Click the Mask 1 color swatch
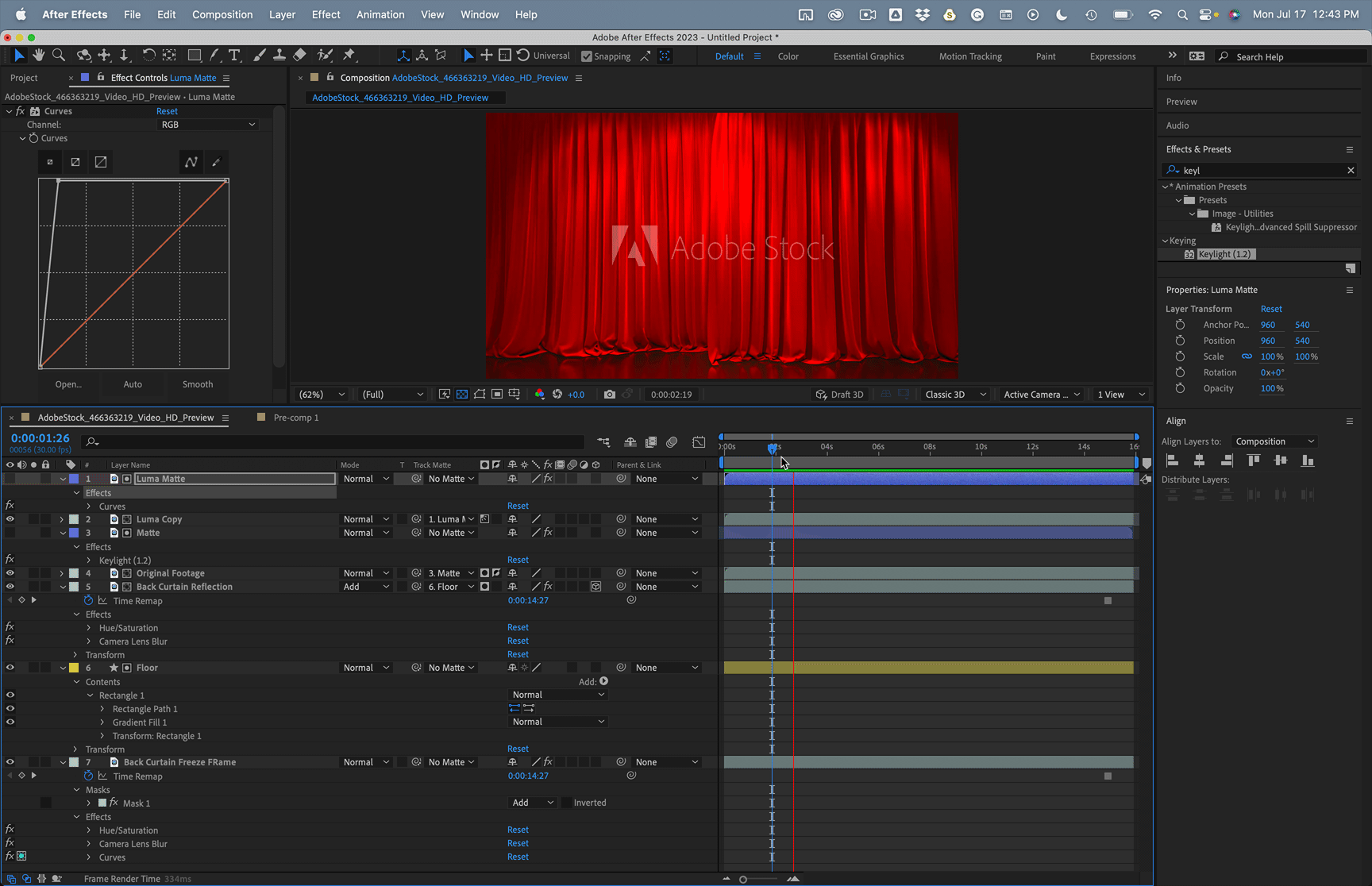Screen dimensions: 1372x886 102,803
